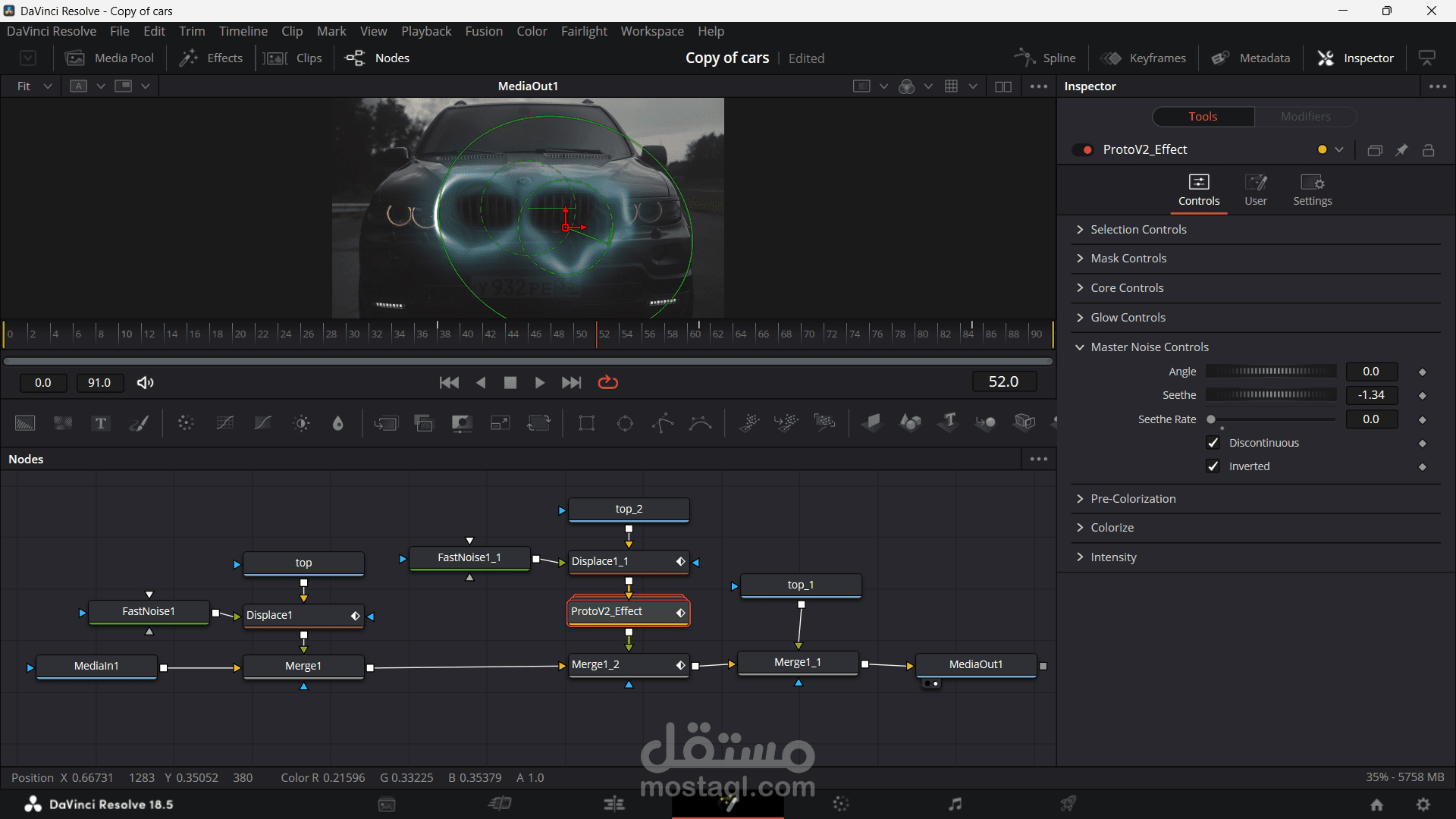The image size is (1456, 819).
Task: Toggle loop playback button
Action: (608, 383)
